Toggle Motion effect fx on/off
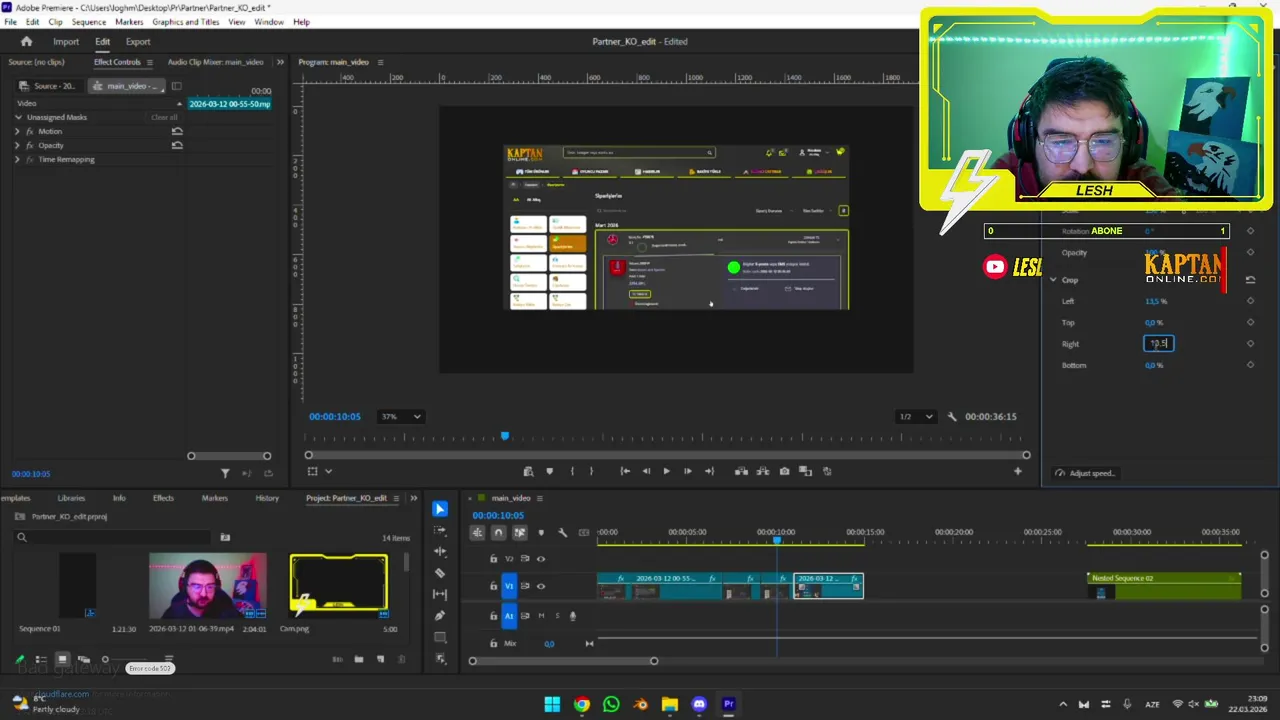 pos(30,131)
